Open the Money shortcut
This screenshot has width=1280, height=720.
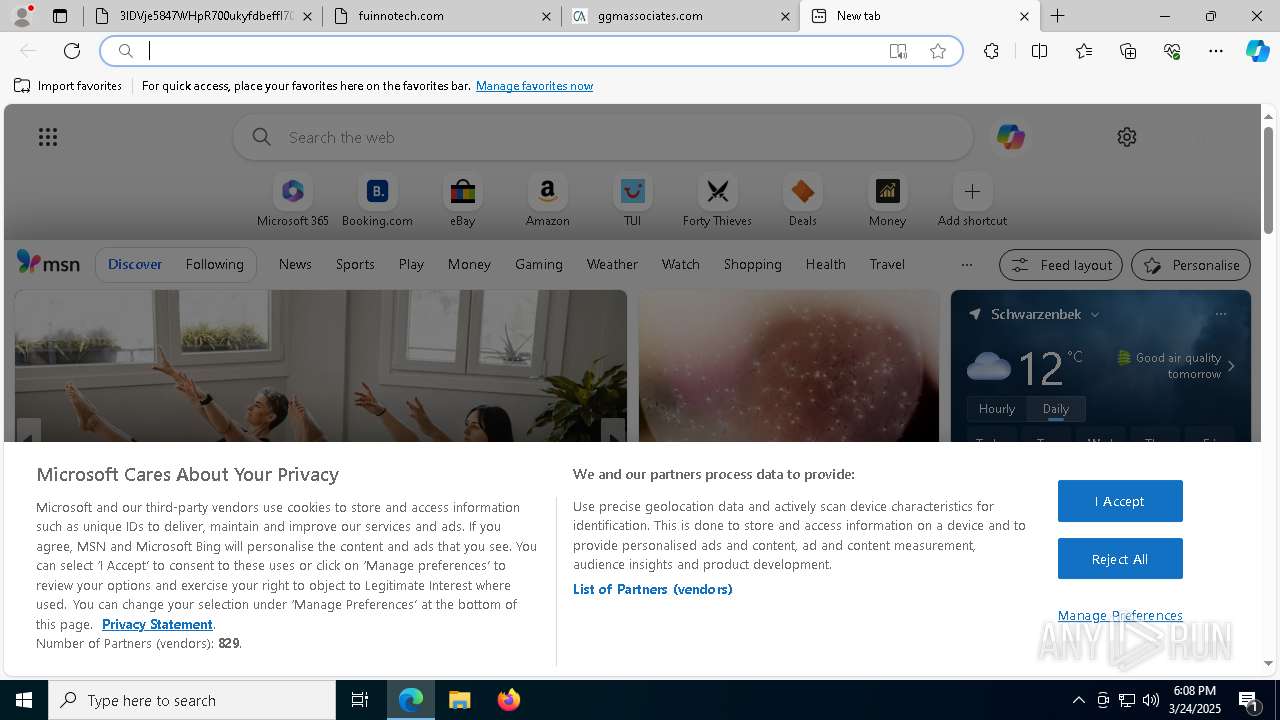(x=887, y=201)
